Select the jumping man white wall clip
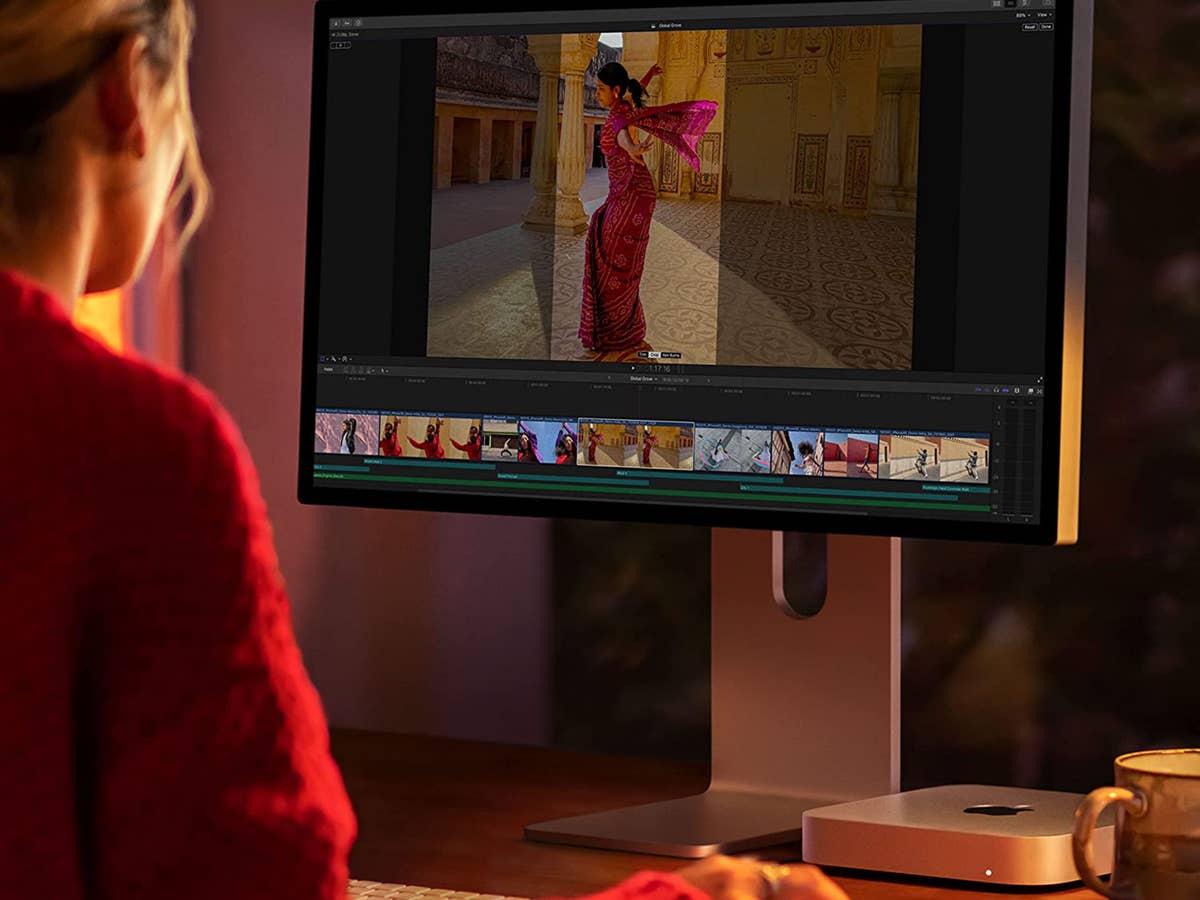This screenshot has height=900, width=1200. tap(934, 456)
